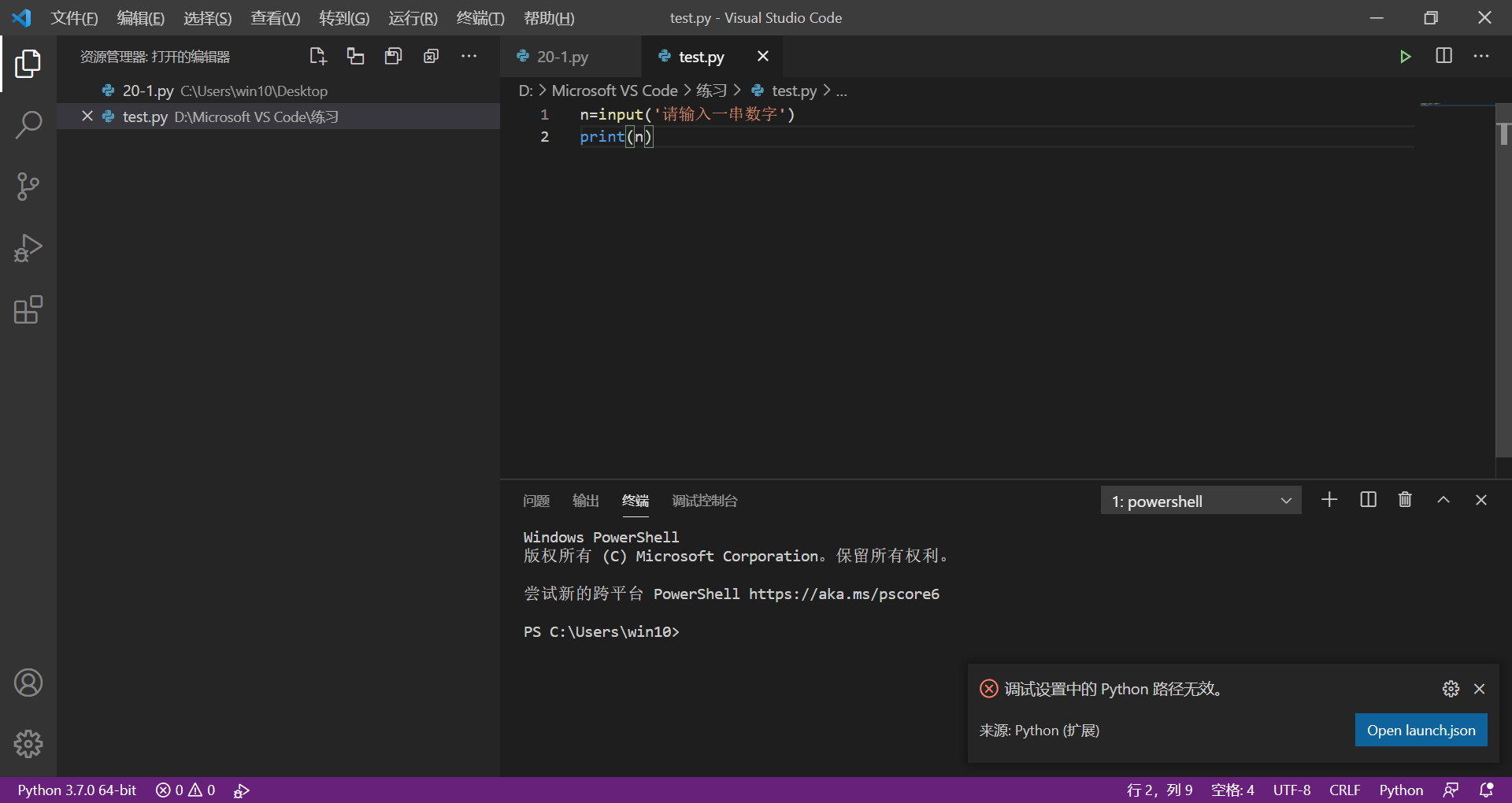The width and height of the screenshot is (1512, 803).
Task: Close the test.py editor tab
Action: coord(762,56)
